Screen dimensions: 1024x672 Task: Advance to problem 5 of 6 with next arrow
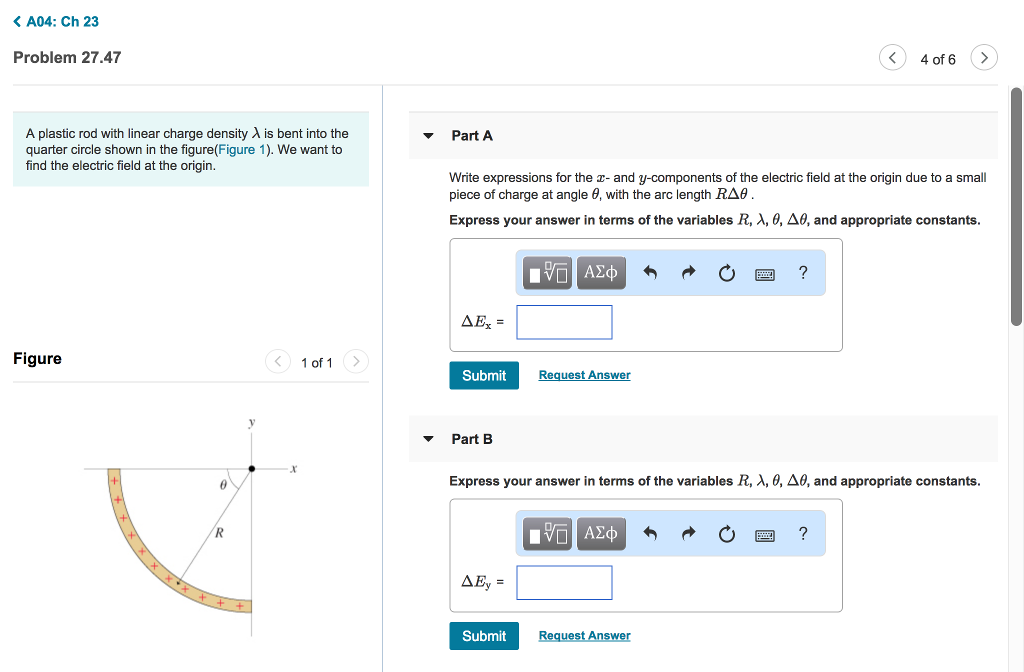click(983, 57)
